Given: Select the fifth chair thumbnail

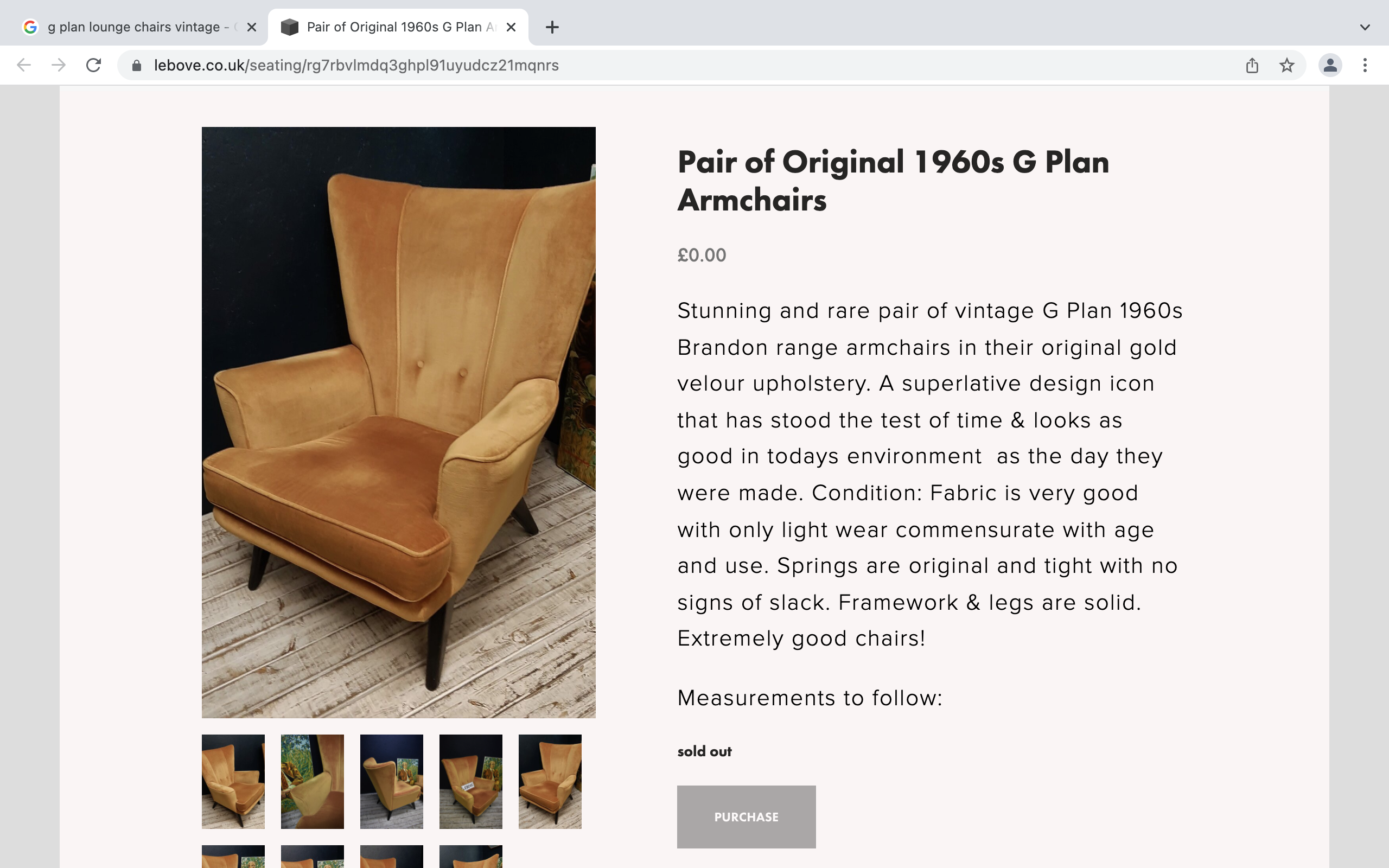Looking at the screenshot, I should tap(549, 781).
